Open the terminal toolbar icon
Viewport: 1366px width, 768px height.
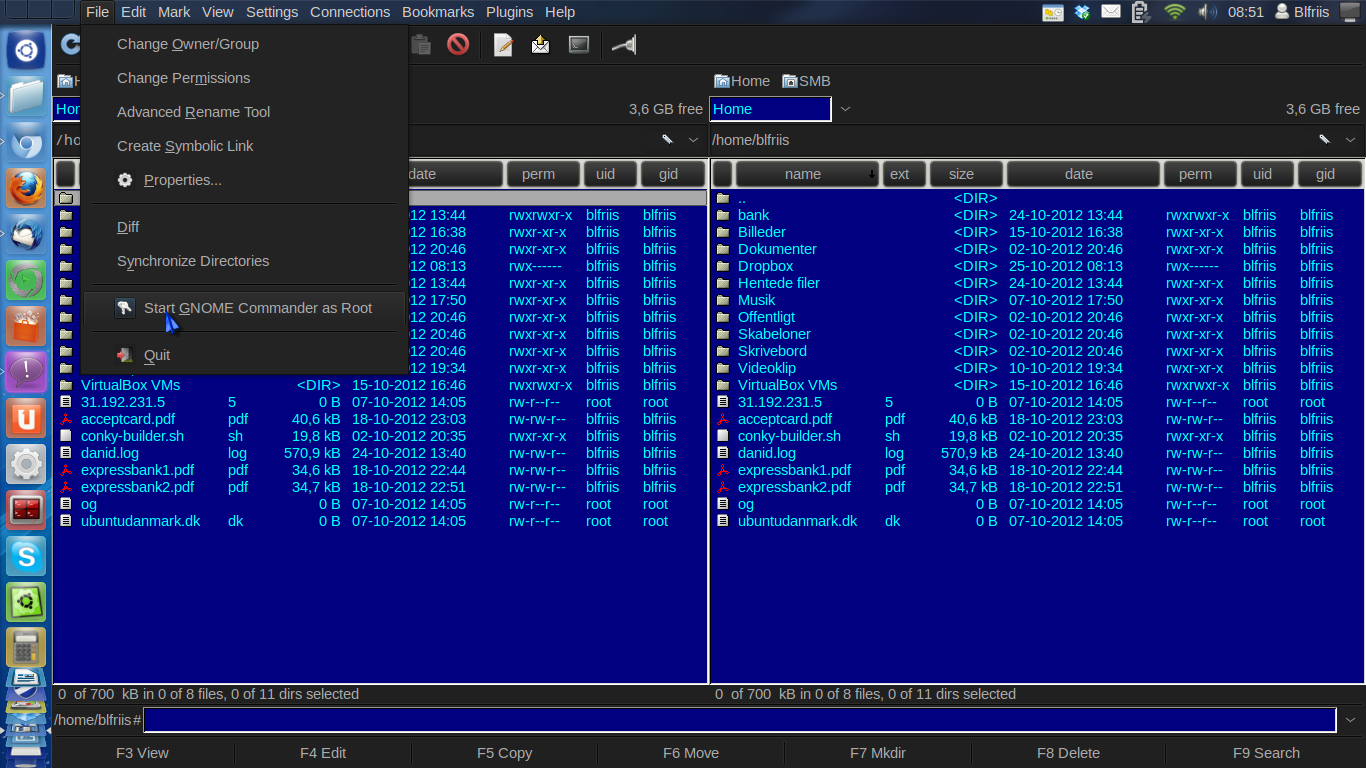coord(578,44)
